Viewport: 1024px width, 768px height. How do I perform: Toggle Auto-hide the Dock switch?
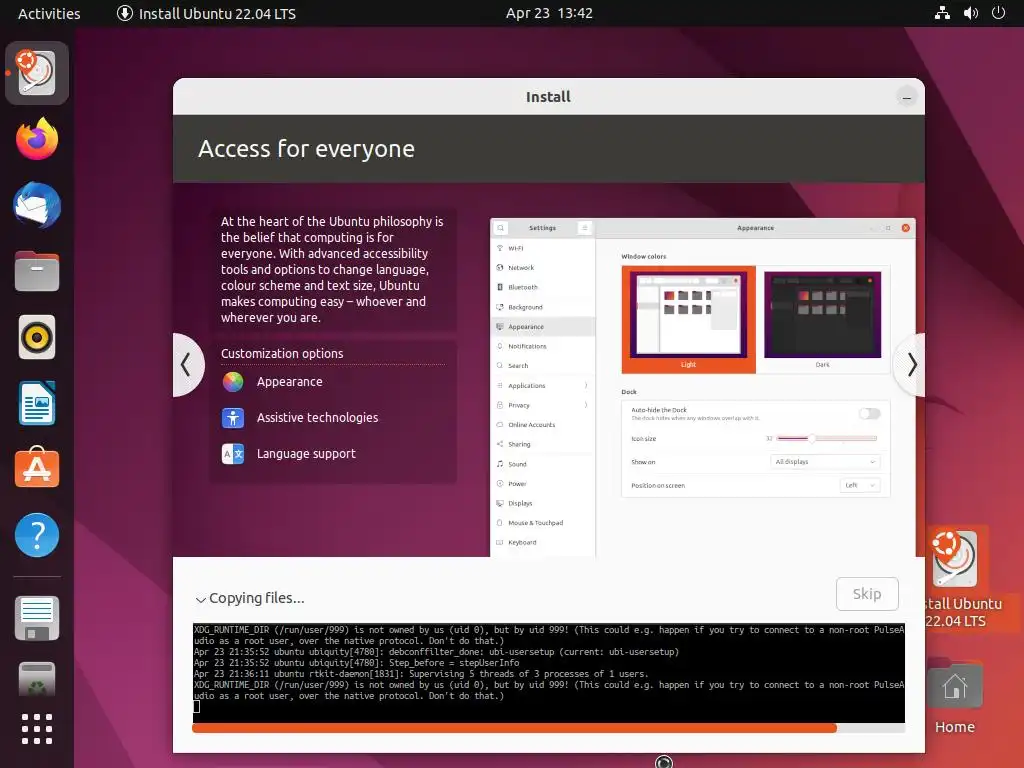(x=869, y=413)
